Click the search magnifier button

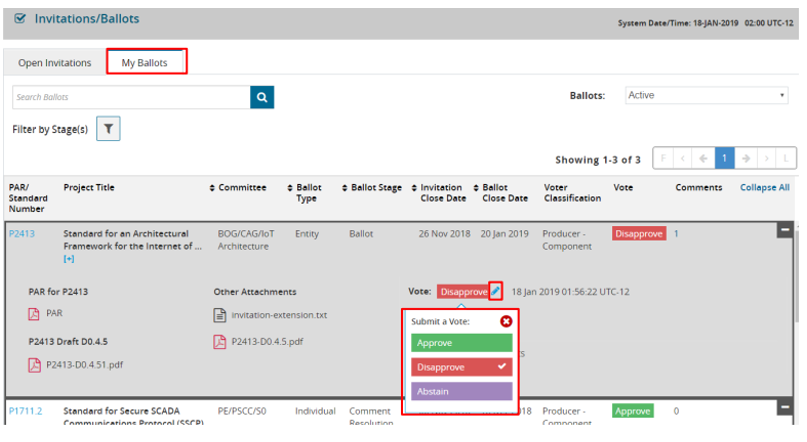click(261, 97)
